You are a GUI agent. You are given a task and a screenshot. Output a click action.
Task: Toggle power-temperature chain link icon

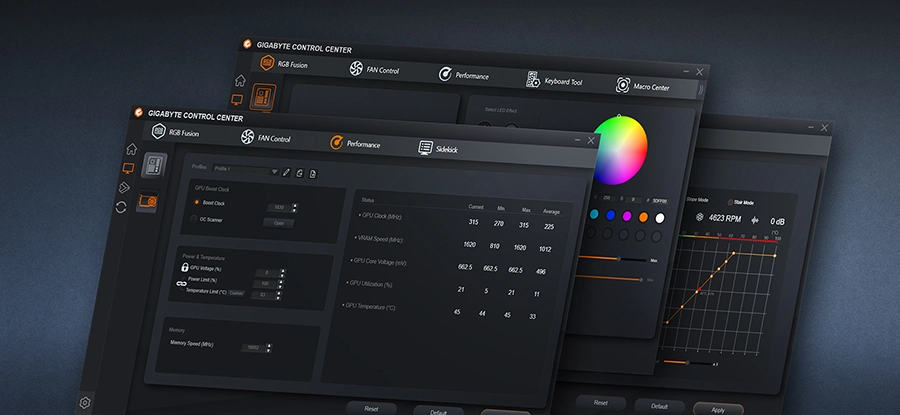pyautogui.click(x=181, y=284)
